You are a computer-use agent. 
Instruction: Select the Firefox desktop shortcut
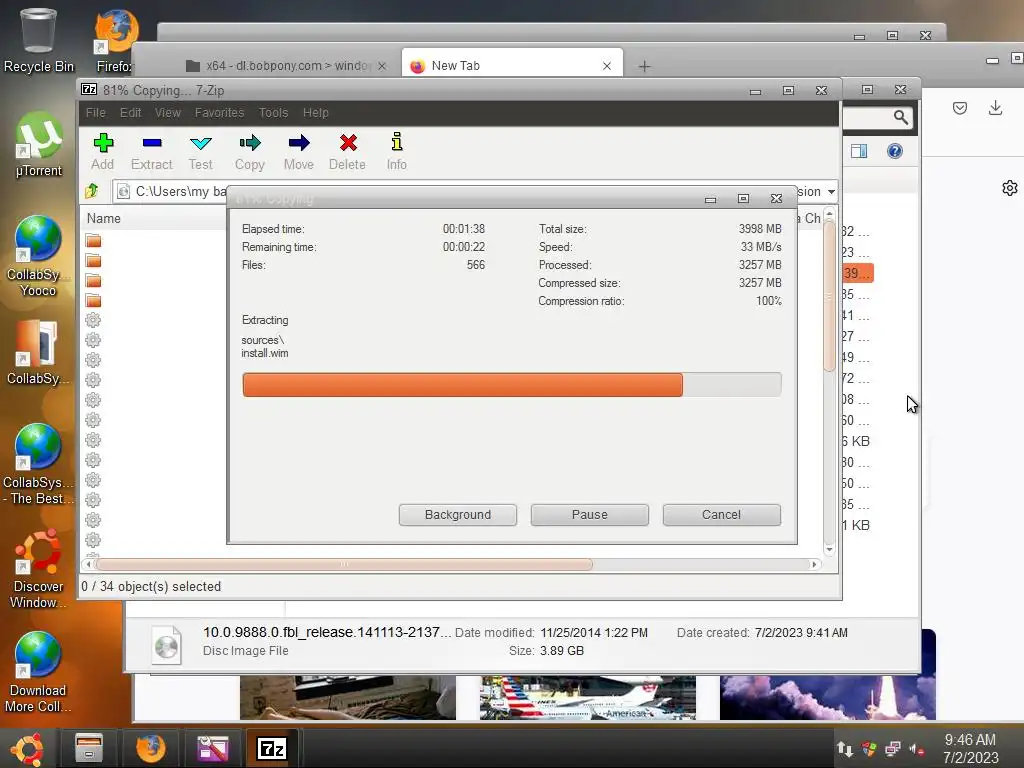(x=114, y=40)
